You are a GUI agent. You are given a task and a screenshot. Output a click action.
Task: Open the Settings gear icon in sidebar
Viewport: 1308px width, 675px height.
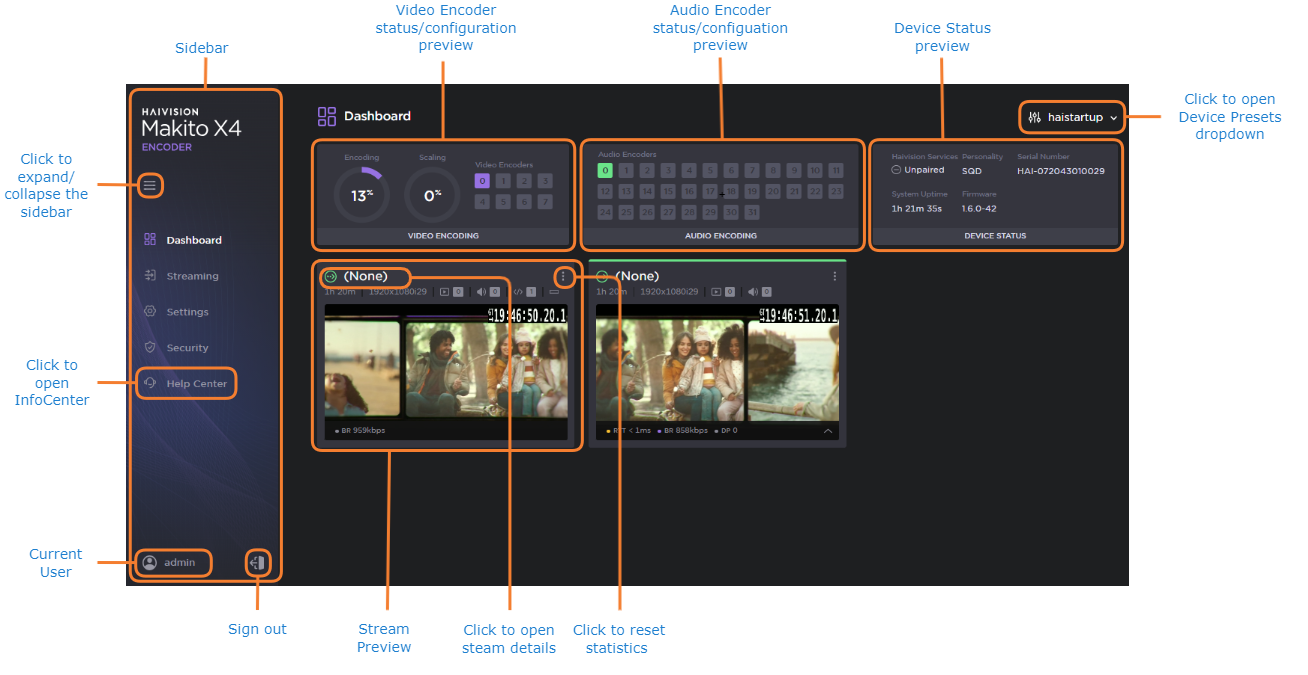148,311
